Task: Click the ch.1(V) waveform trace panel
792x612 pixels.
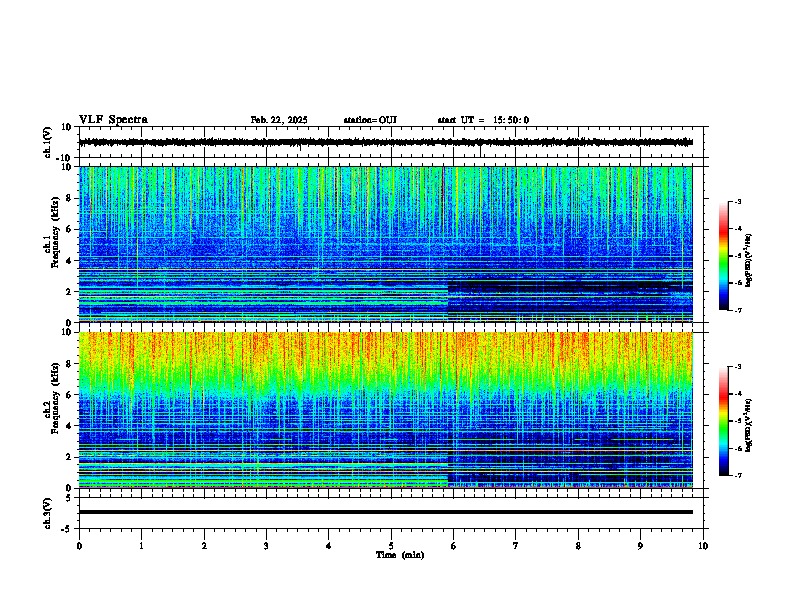Action: coord(391,142)
